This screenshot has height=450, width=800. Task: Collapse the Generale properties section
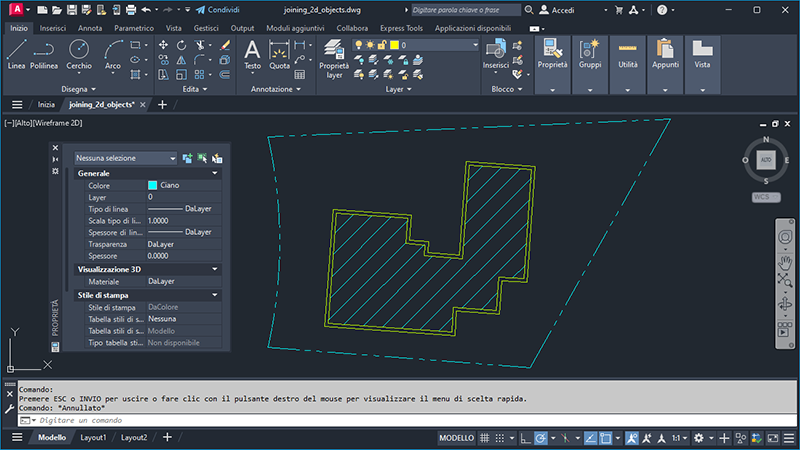click(215, 173)
